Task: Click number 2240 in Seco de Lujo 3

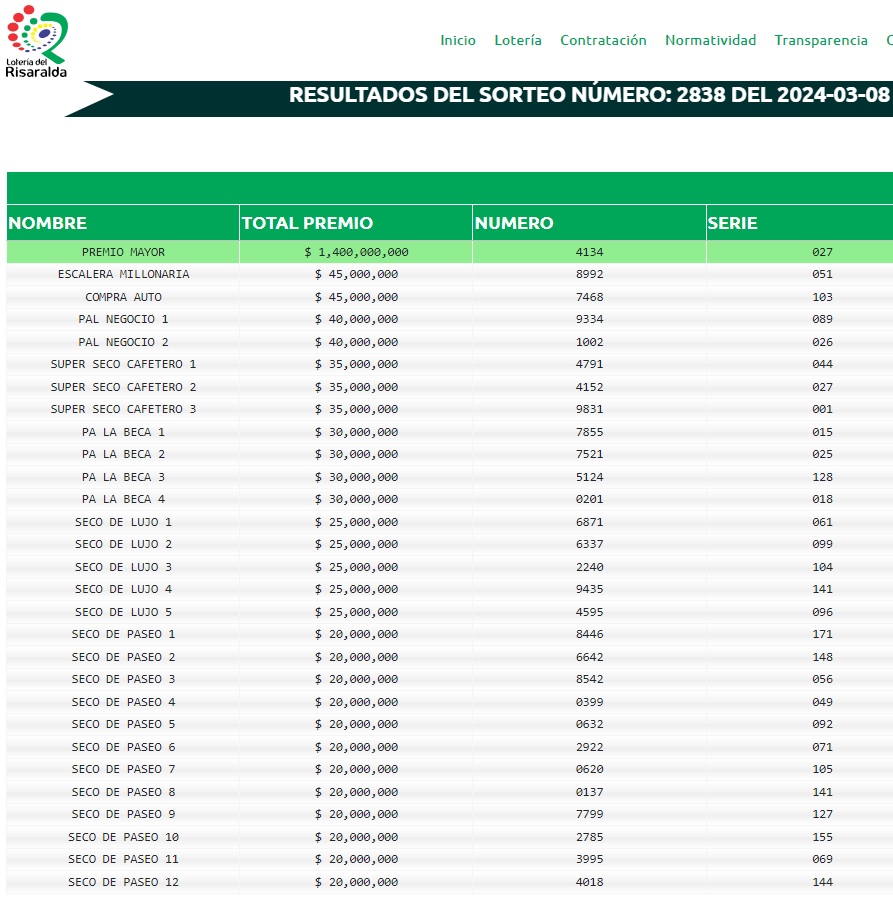Action: [590, 567]
